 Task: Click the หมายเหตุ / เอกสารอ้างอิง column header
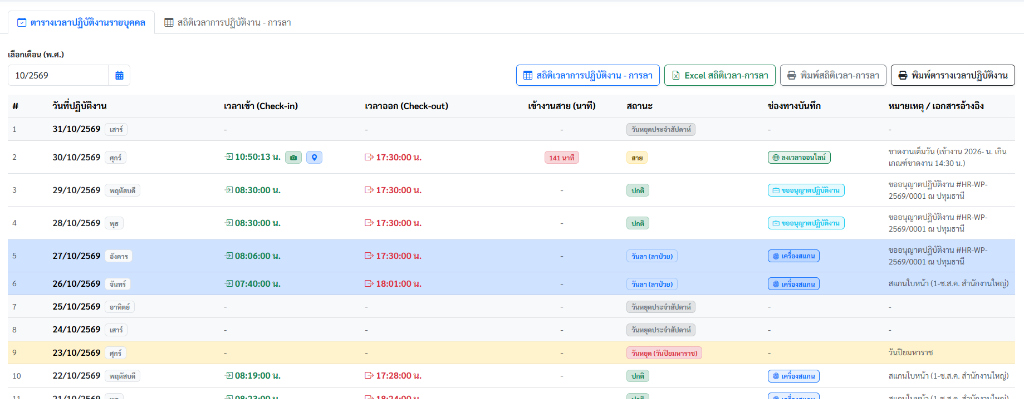point(936,106)
